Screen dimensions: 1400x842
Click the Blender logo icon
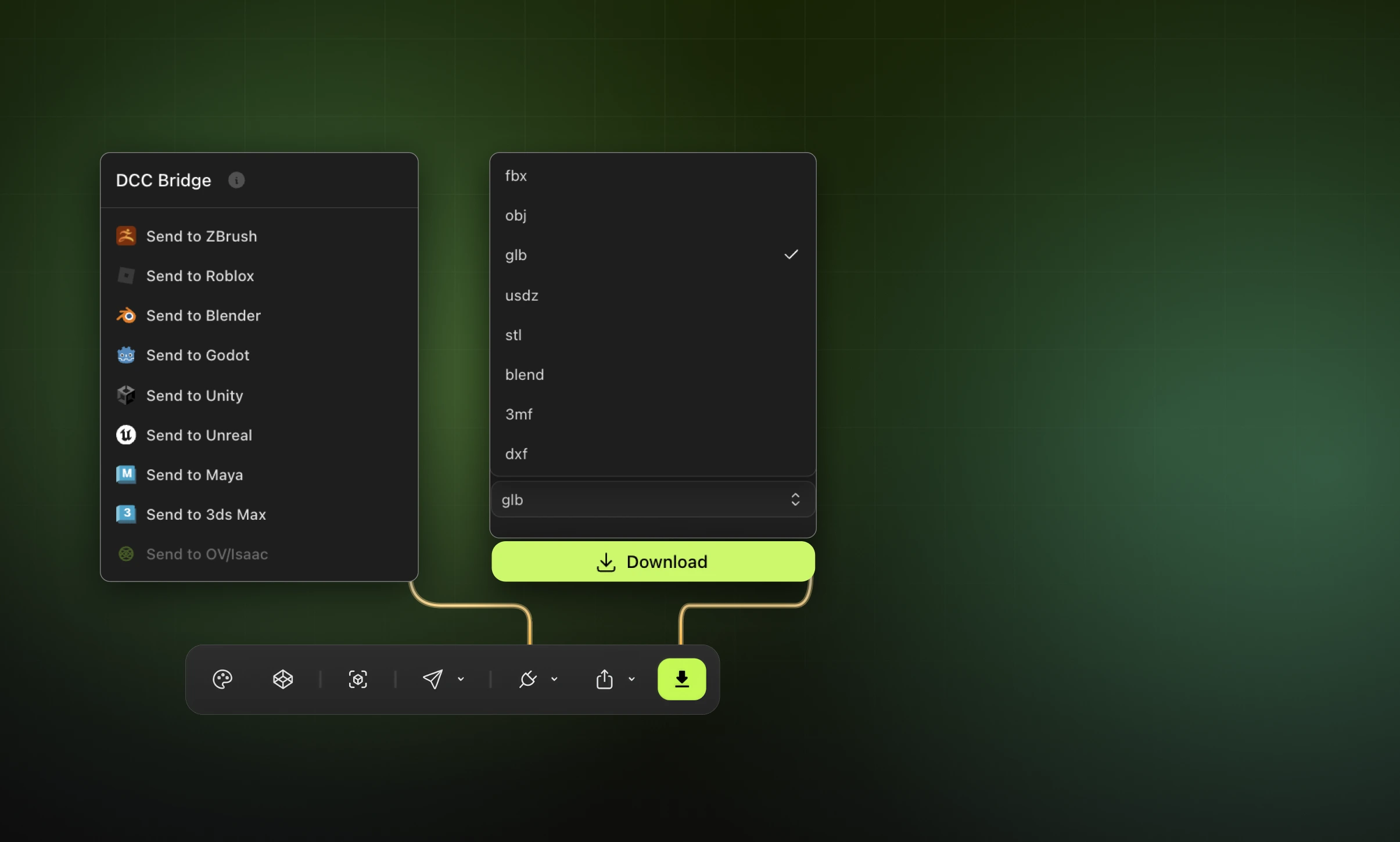[x=126, y=315]
